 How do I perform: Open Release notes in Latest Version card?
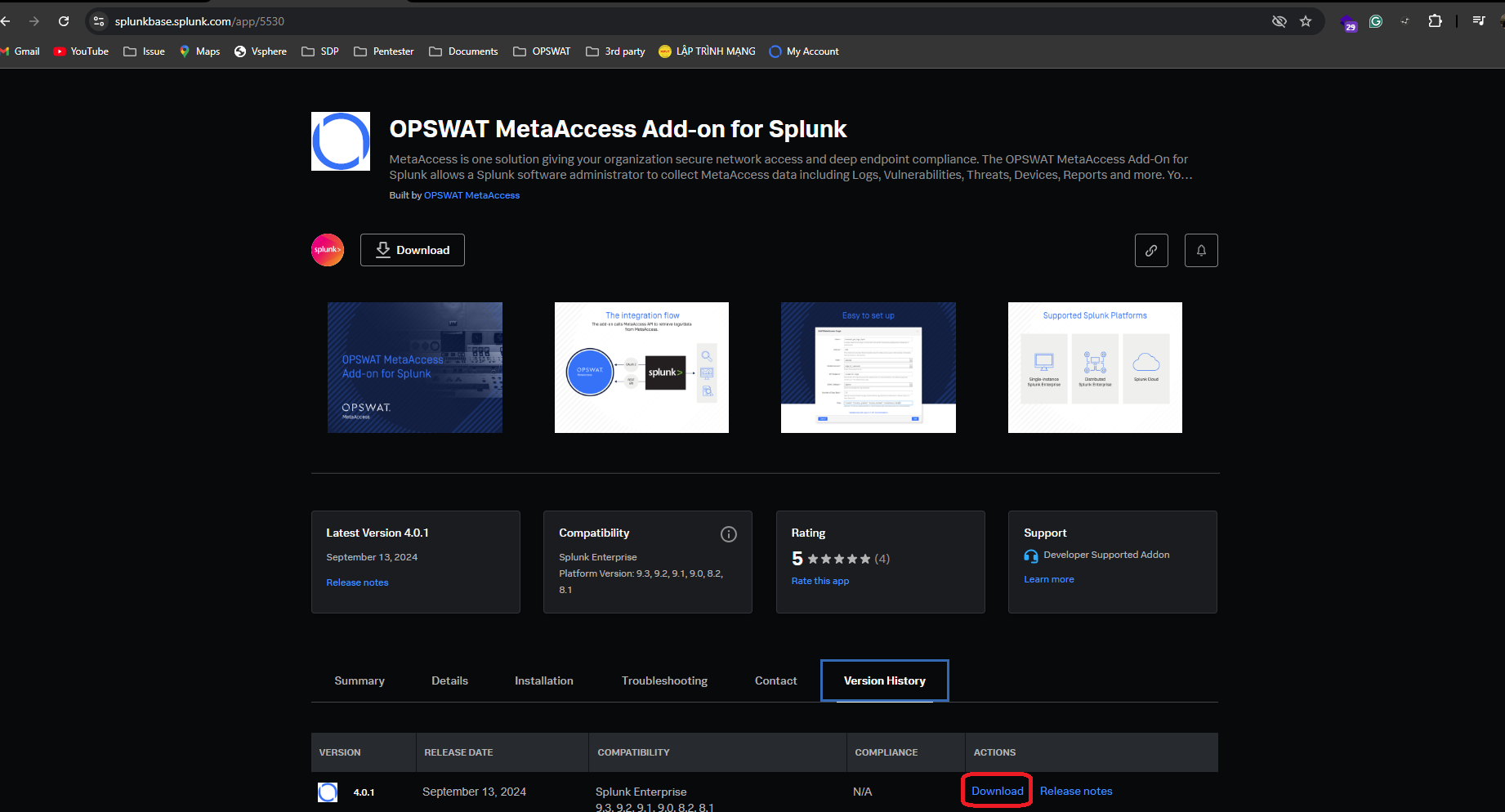(357, 582)
